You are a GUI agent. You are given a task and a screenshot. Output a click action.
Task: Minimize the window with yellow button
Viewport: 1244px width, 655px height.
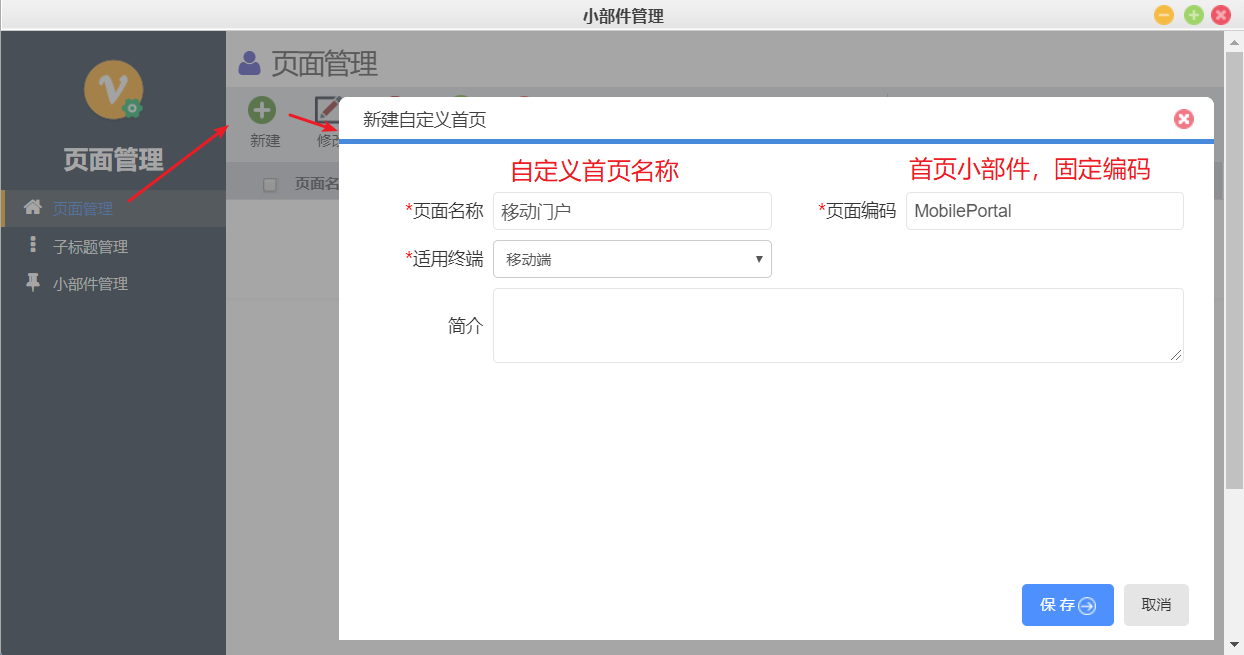pos(1164,15)
